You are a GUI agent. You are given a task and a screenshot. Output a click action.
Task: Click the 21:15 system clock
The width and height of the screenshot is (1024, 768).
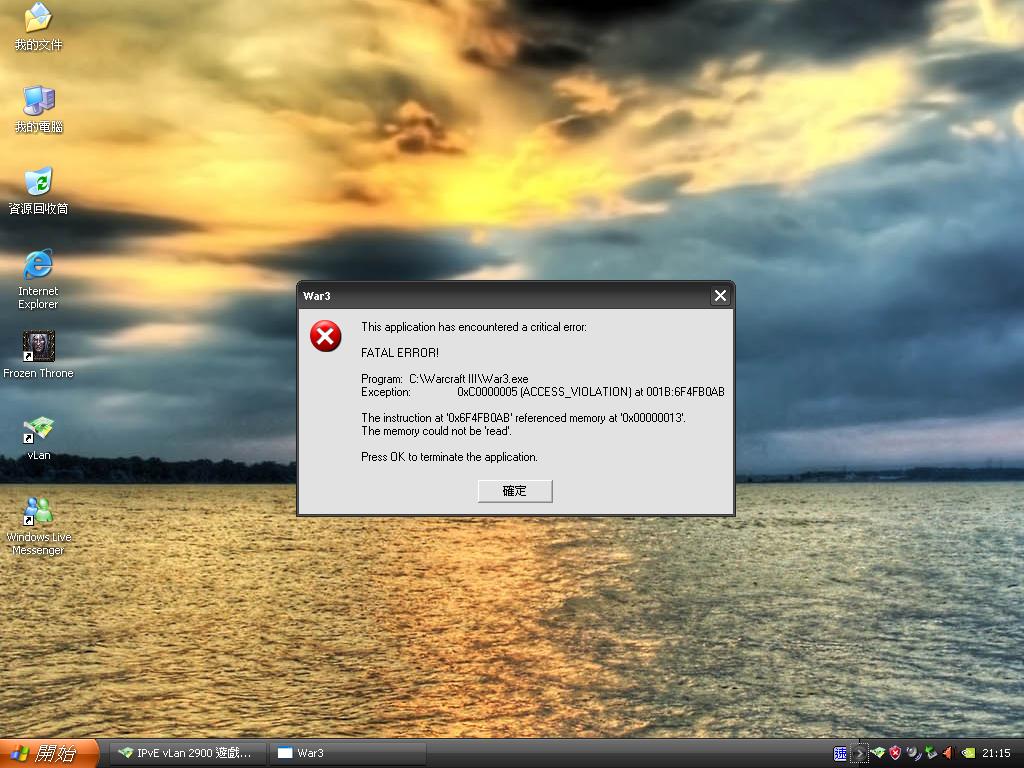point(996,753)
